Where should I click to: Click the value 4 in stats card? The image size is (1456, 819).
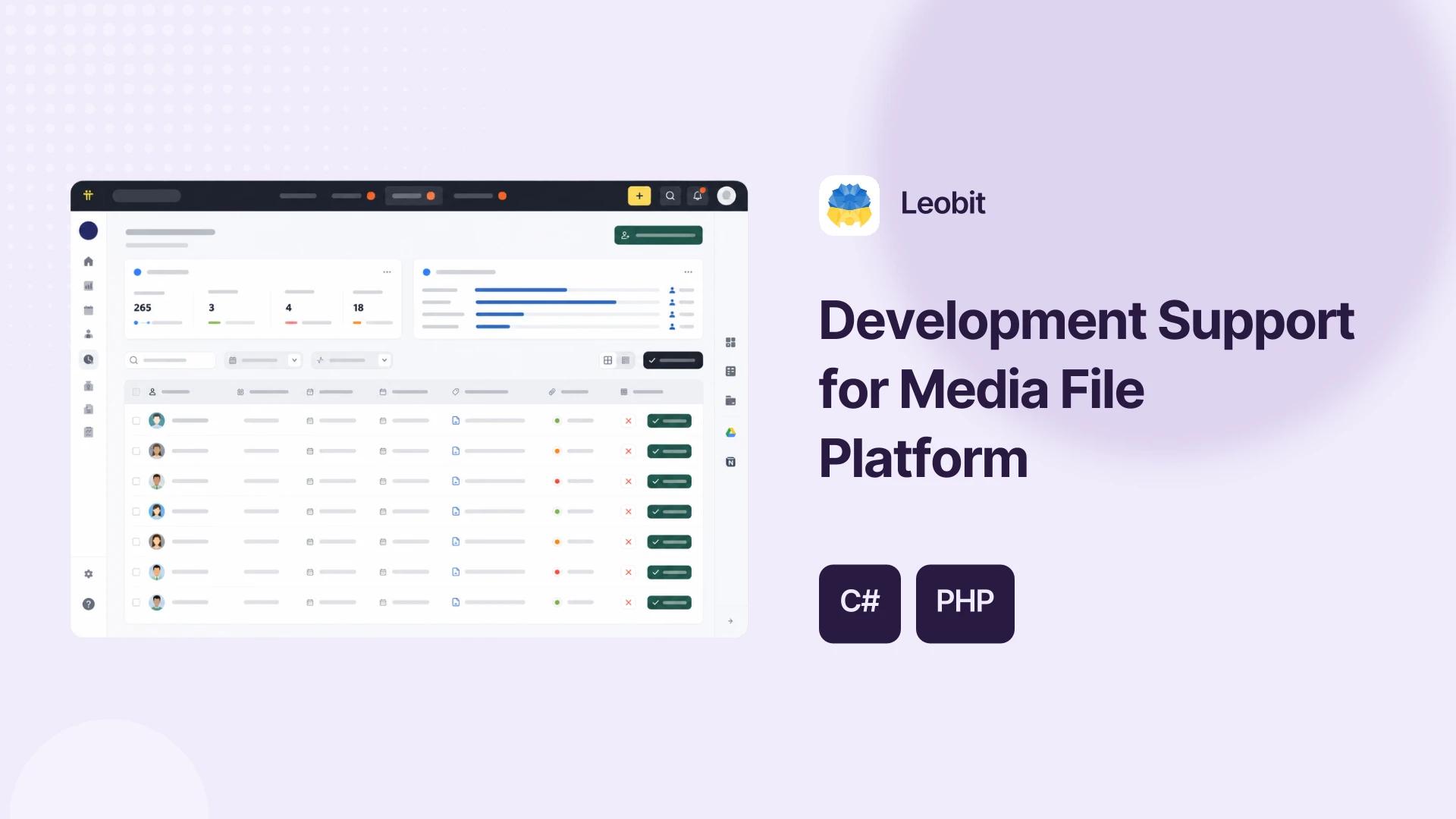point(288,308)
